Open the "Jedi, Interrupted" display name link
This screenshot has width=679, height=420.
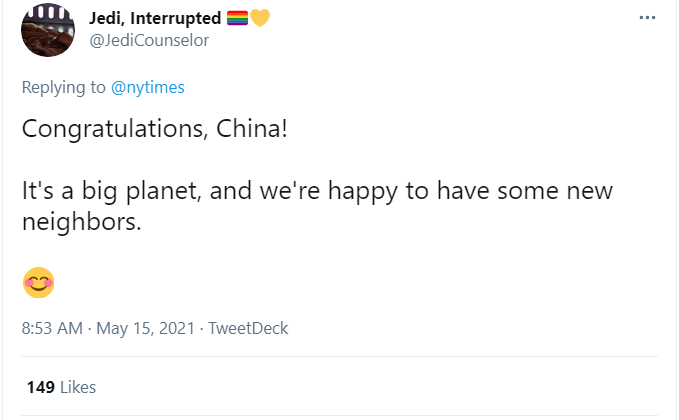(x=155, y=17)
